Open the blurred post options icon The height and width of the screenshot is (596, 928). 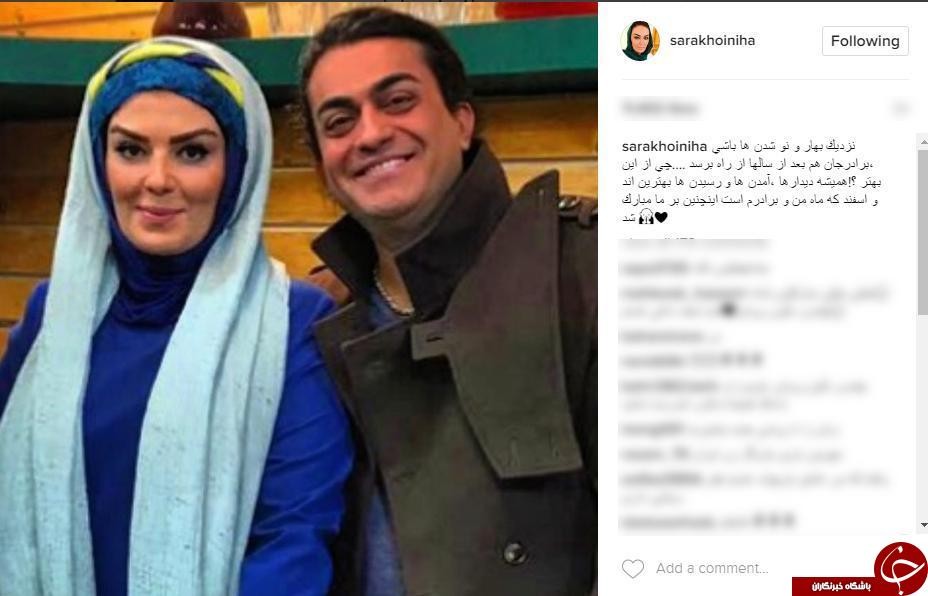click(900, 108)
